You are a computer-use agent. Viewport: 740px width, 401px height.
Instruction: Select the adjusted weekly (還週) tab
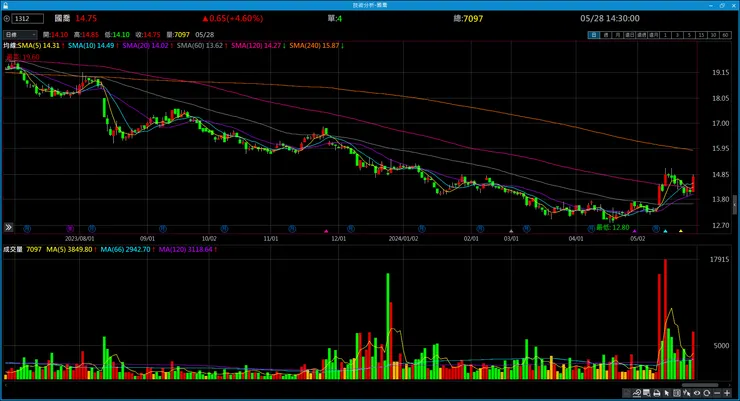[x=641, y=35]
